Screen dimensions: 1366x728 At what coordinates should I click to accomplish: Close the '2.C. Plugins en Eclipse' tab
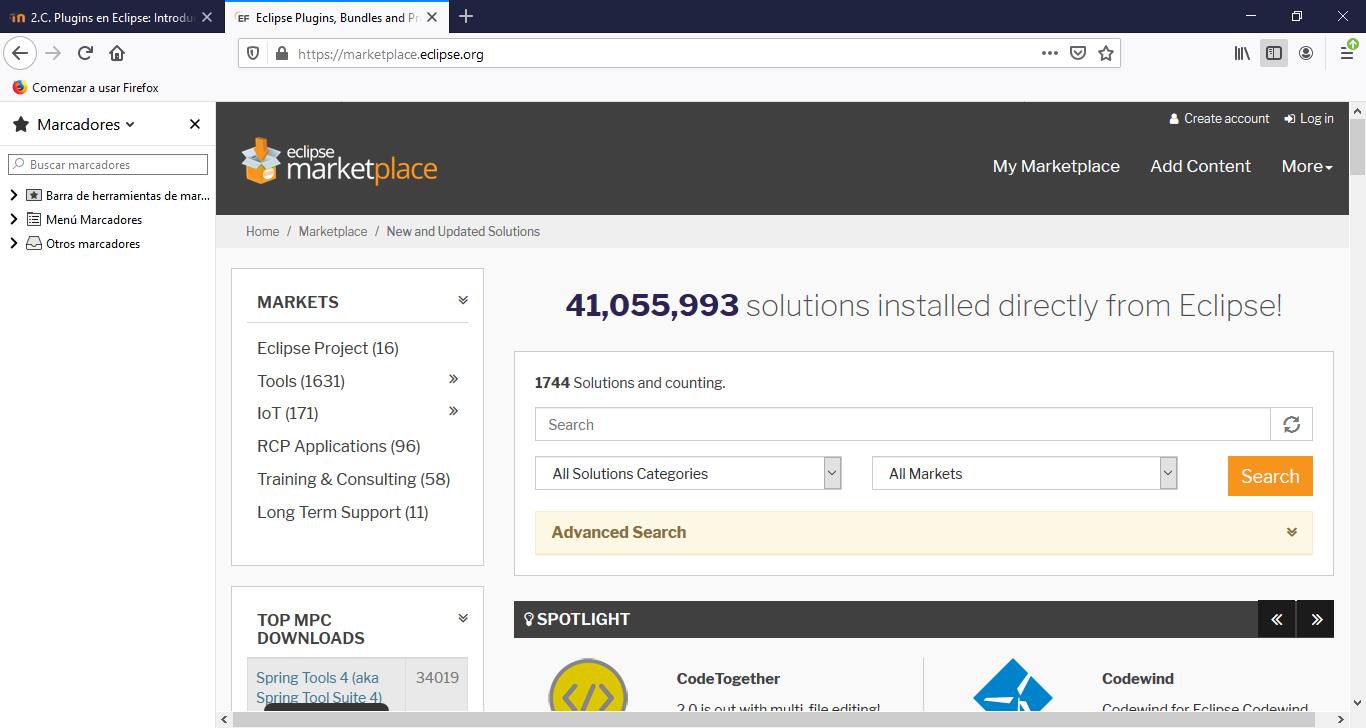pos(207,18)
